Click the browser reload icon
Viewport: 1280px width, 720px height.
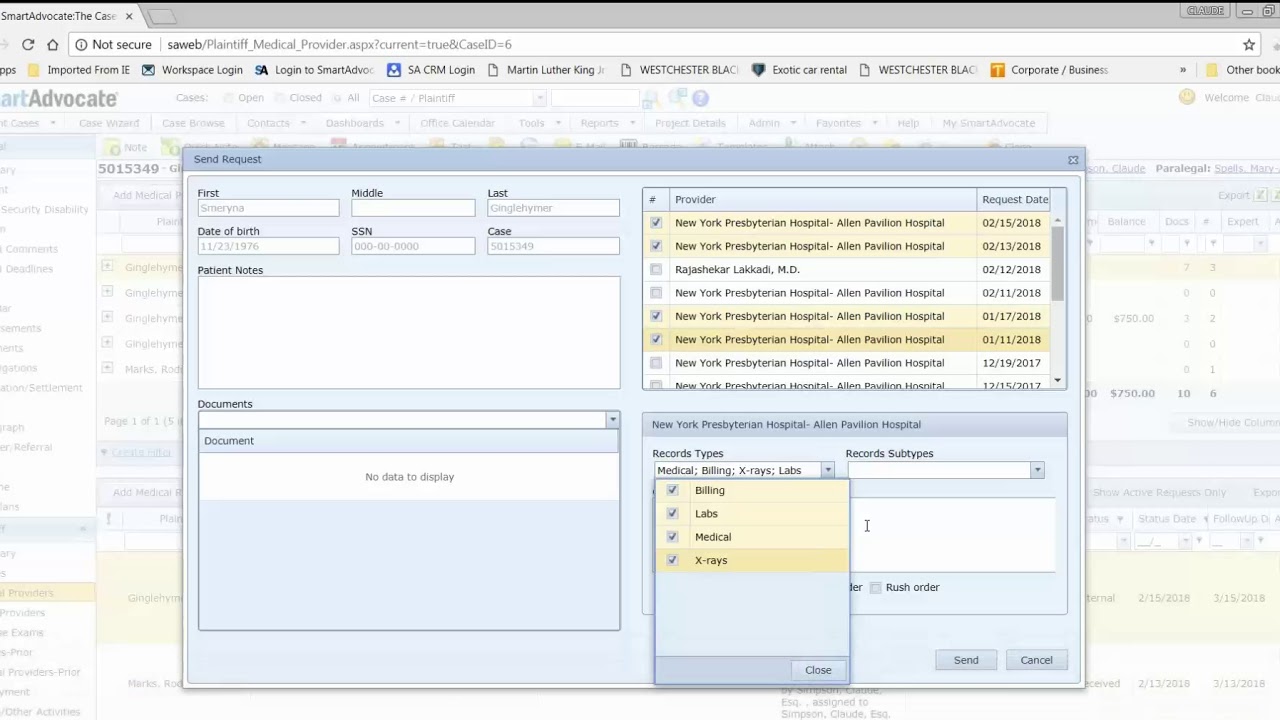[28, 44]
